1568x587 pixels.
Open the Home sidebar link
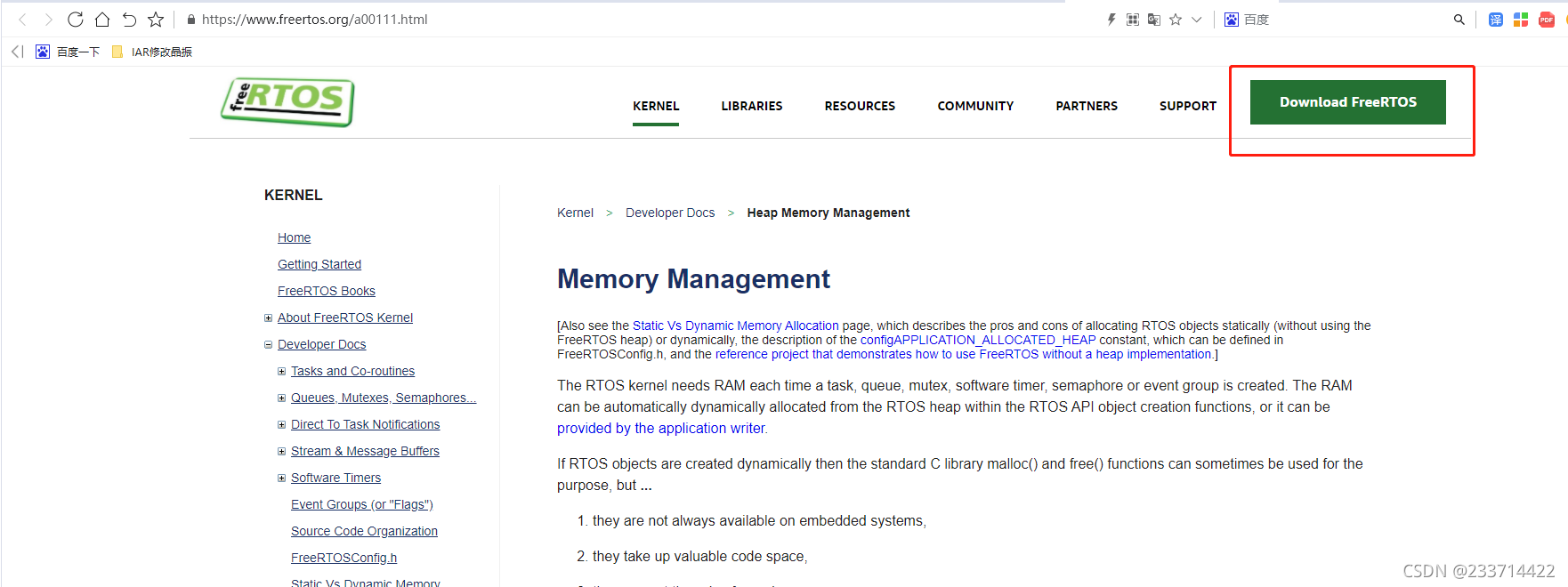(x=294, y=237)
